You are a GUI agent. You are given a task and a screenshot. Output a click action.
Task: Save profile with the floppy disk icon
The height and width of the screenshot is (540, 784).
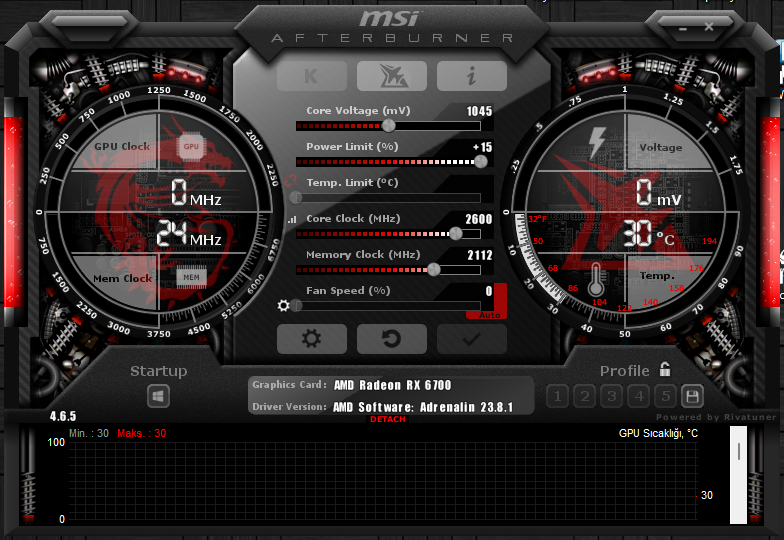(x=692, y=397)
